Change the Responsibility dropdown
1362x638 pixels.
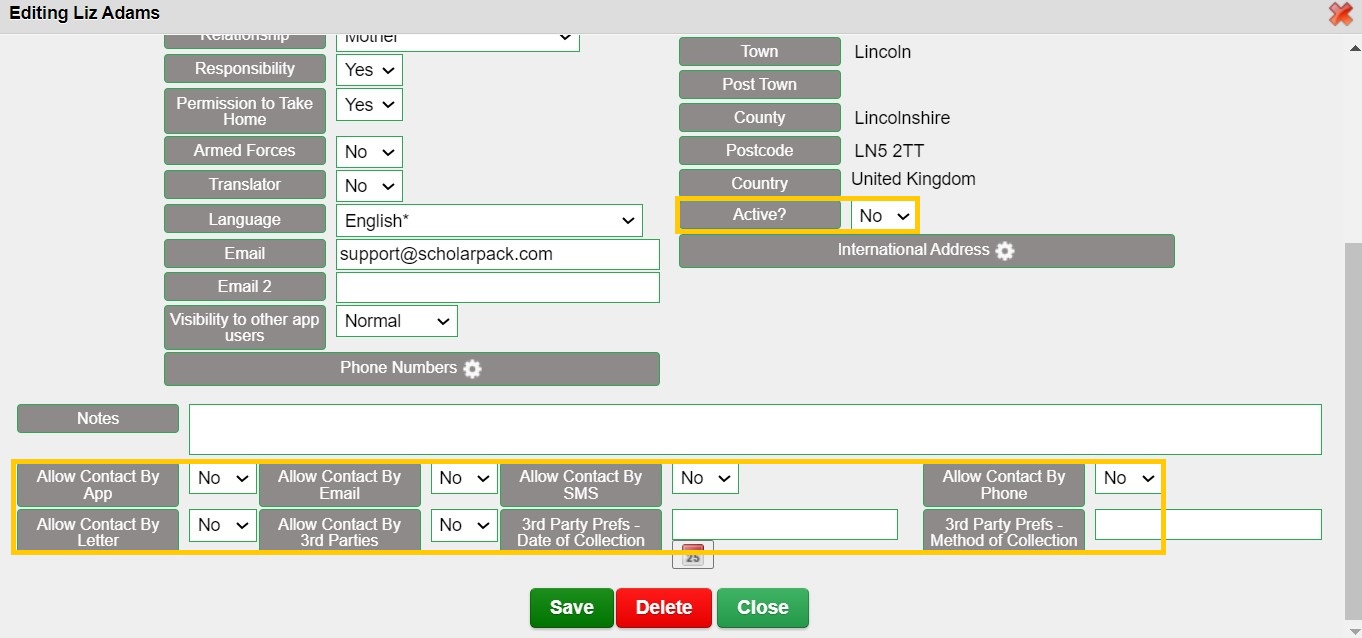(x=369, y=70)
